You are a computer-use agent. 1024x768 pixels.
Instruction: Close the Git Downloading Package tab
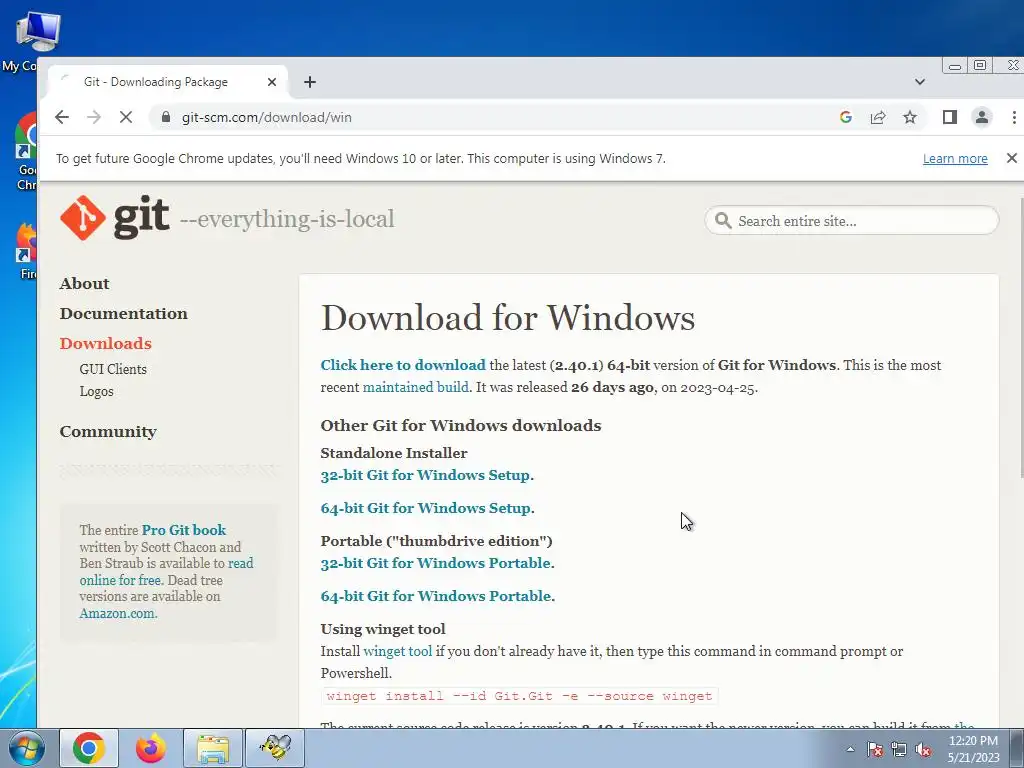(x=272, y=82)
